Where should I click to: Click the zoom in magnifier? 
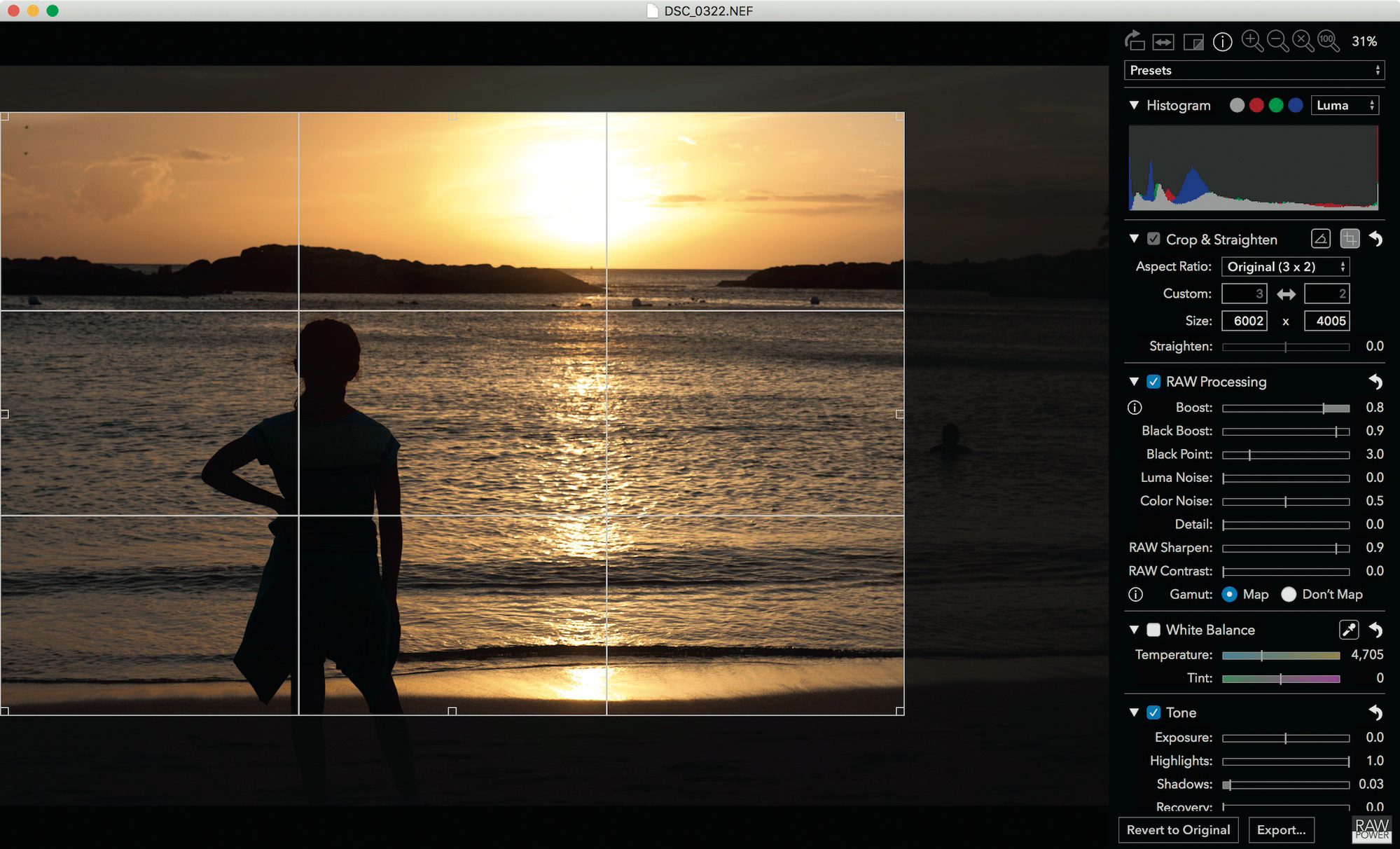click(1252, 41)
